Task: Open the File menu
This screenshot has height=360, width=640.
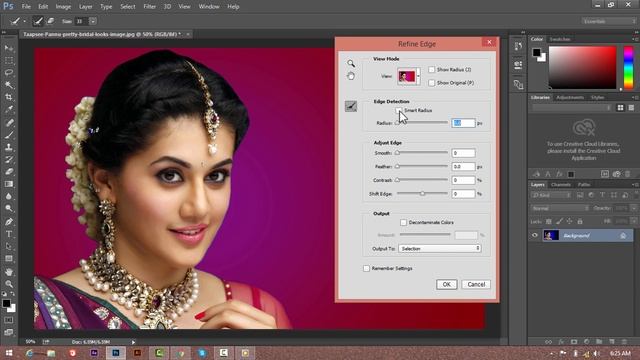Action: tap(26, 7)
